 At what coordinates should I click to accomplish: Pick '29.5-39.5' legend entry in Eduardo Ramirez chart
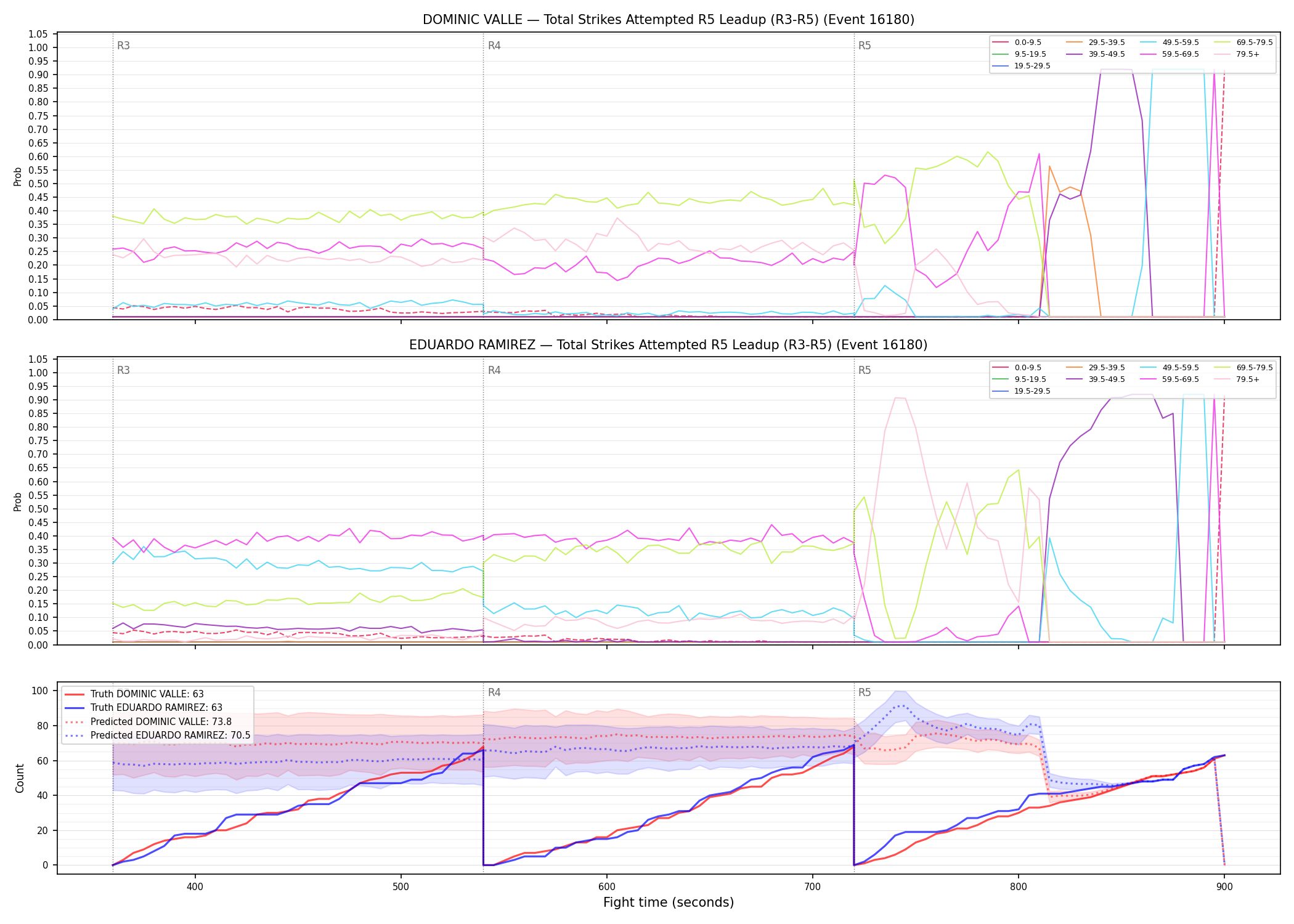pos(1096,368)
